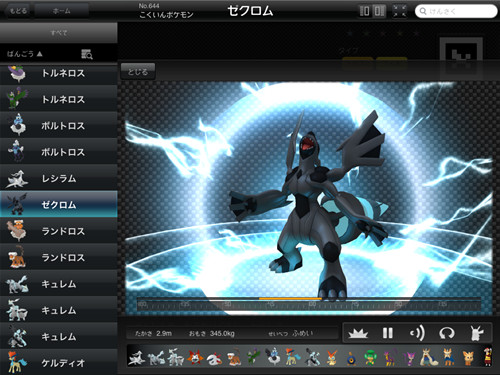Open the list filter search icon
This screenshot has width=500, height=375.
tap(87, 54)
